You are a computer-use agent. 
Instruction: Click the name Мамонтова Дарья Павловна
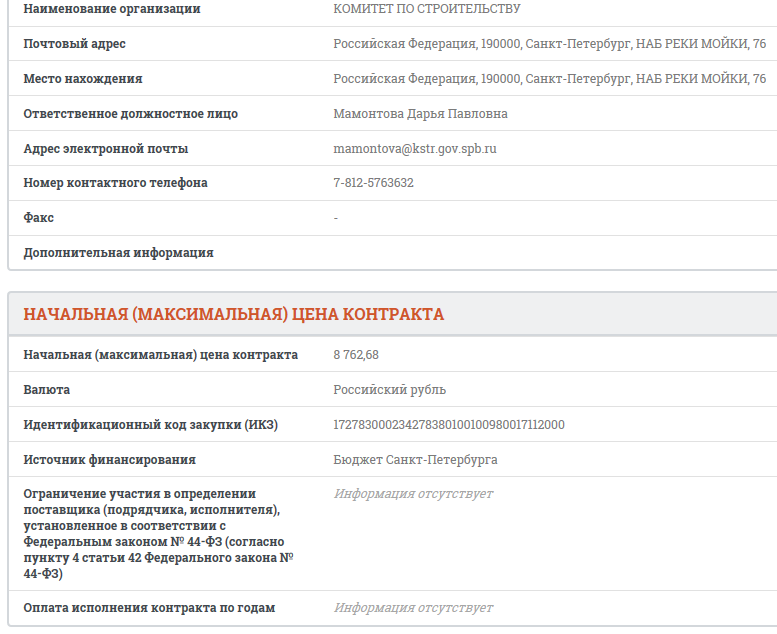[x=420, y=114]
